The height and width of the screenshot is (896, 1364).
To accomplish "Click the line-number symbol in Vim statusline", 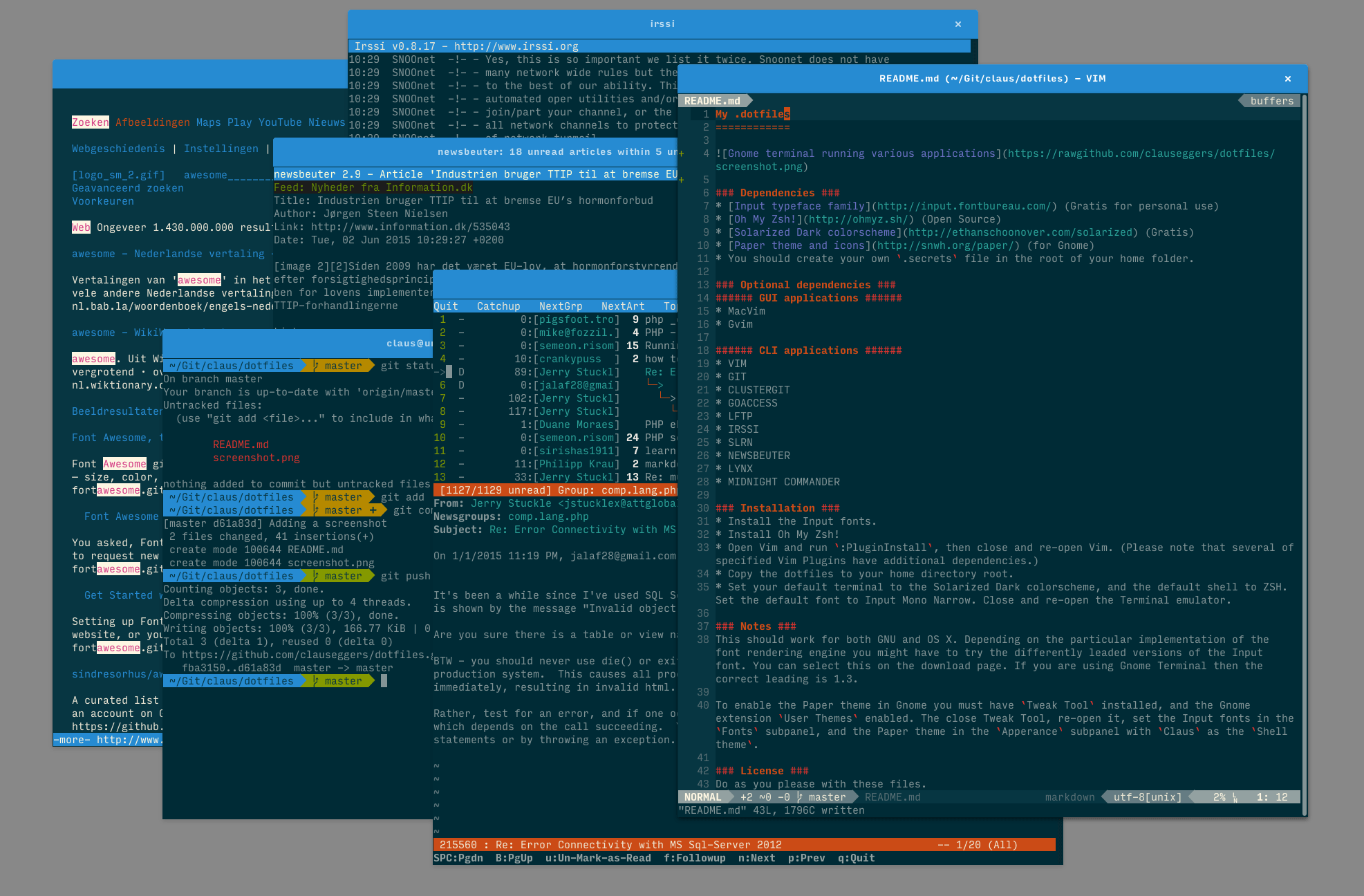I will pos(1235,798).
